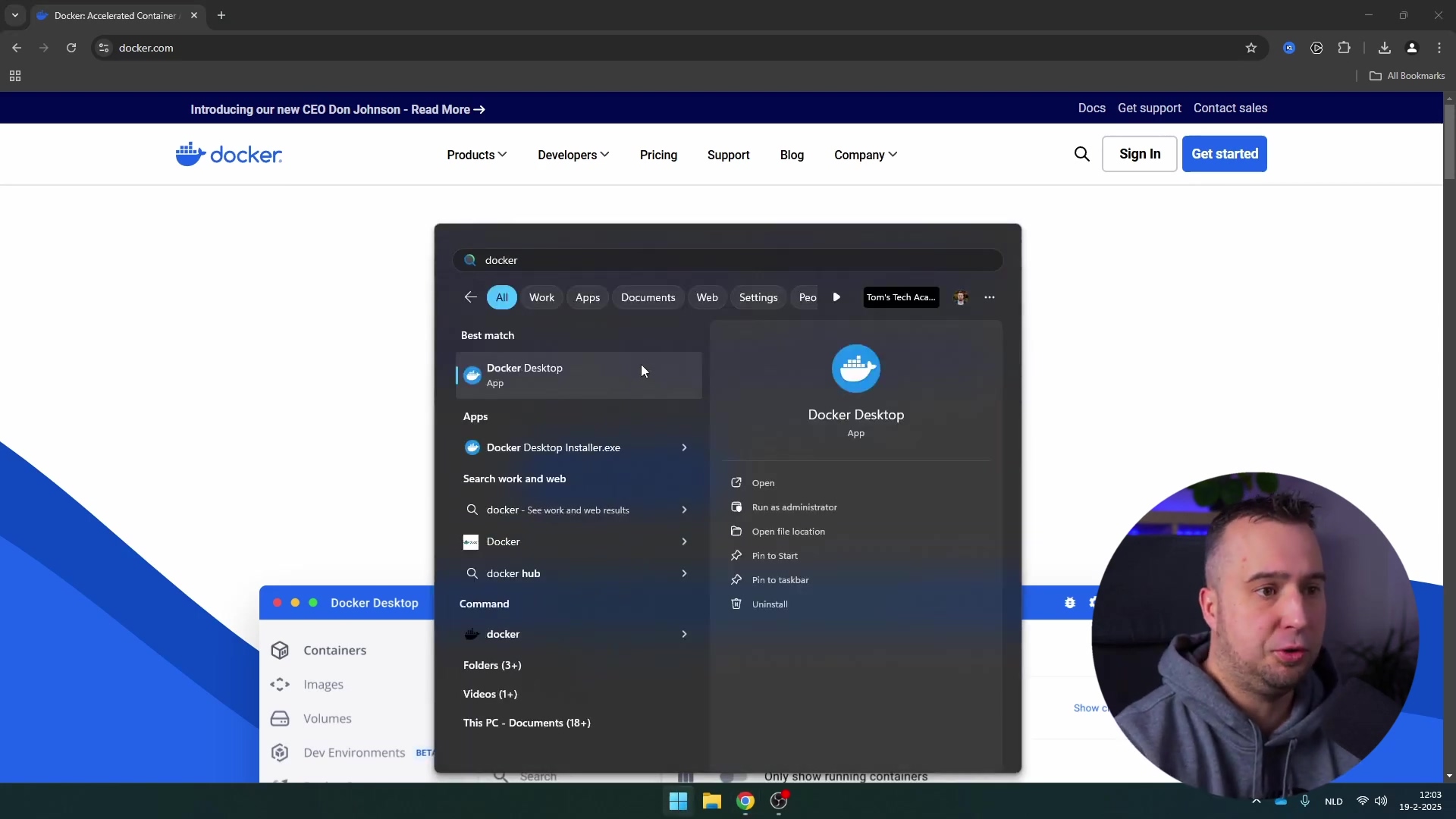Viewport: 1456px width, 819px height.
Task: Open Google Chrome taskbar icon
Action: (745, 801)
